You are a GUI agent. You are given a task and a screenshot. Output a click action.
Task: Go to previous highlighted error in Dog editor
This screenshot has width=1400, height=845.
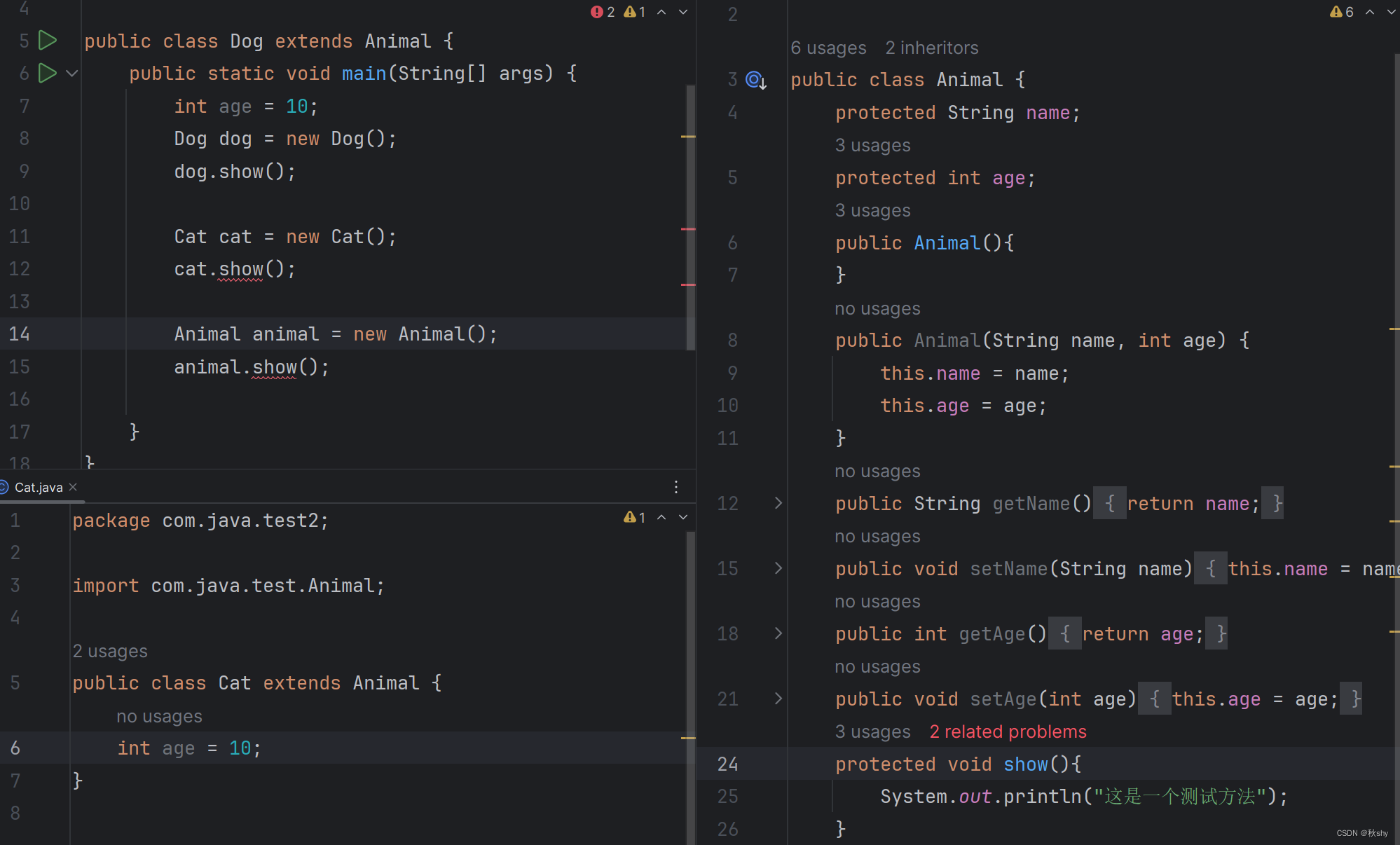[x=661, y=12]
